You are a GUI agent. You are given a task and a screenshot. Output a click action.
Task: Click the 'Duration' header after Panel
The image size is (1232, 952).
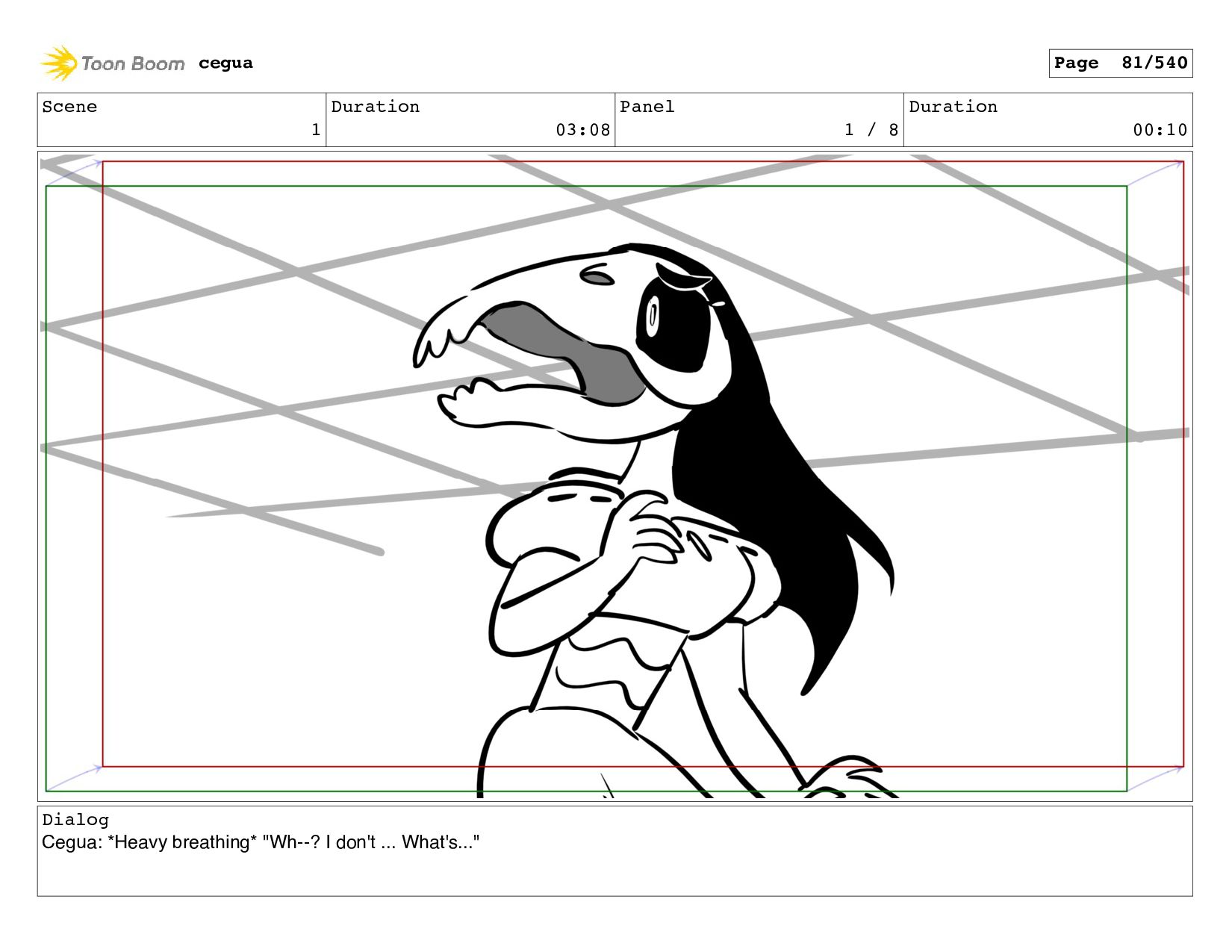953,107
